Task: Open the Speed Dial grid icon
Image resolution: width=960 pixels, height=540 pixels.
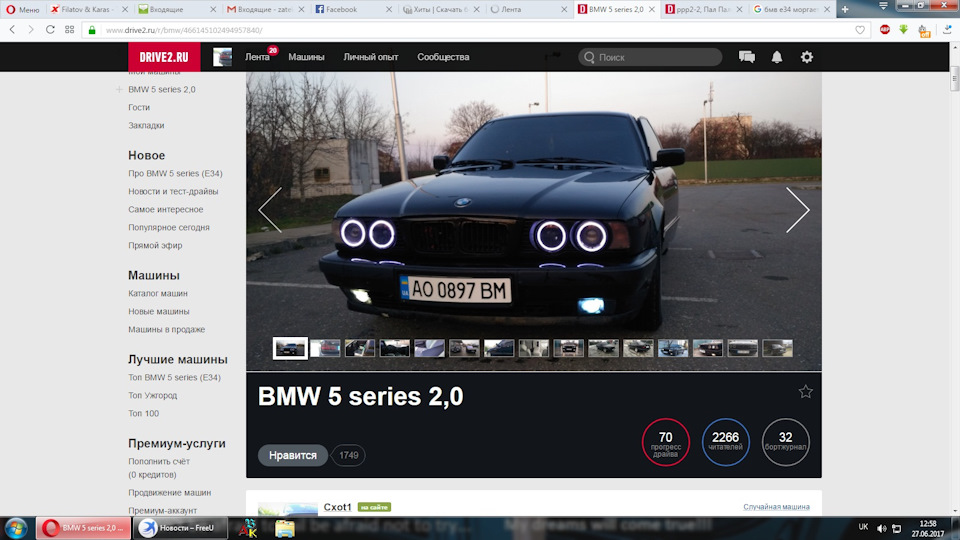Action: (69, 29)
